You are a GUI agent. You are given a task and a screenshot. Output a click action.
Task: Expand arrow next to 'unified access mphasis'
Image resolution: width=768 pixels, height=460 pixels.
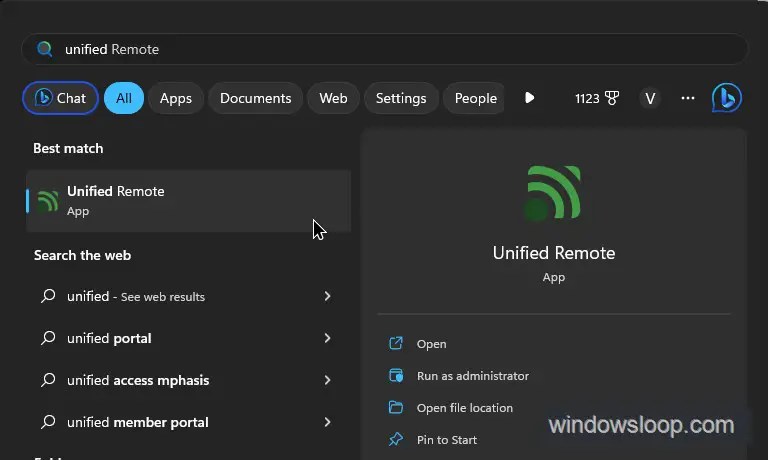coord(327,381)
